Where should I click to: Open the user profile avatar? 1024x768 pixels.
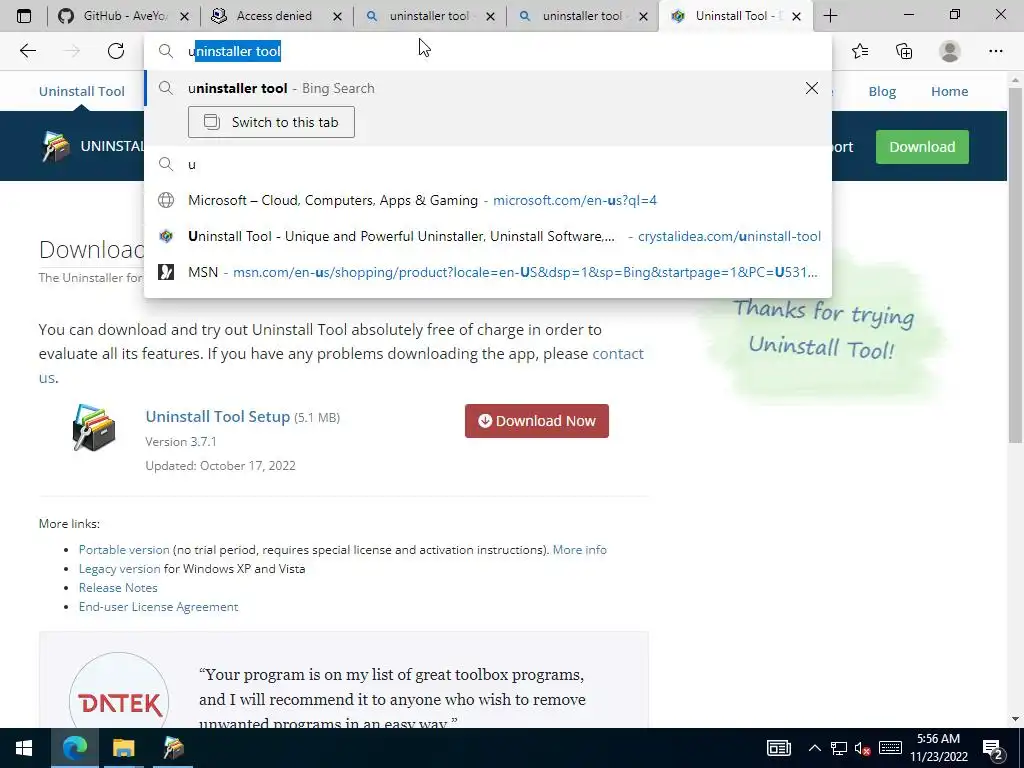tap(950, 51)
